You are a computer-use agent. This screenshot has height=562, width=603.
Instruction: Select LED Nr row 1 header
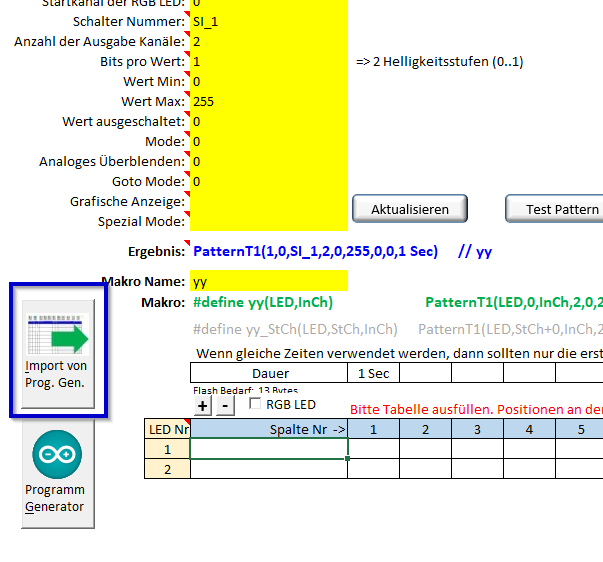pos(167,449)
